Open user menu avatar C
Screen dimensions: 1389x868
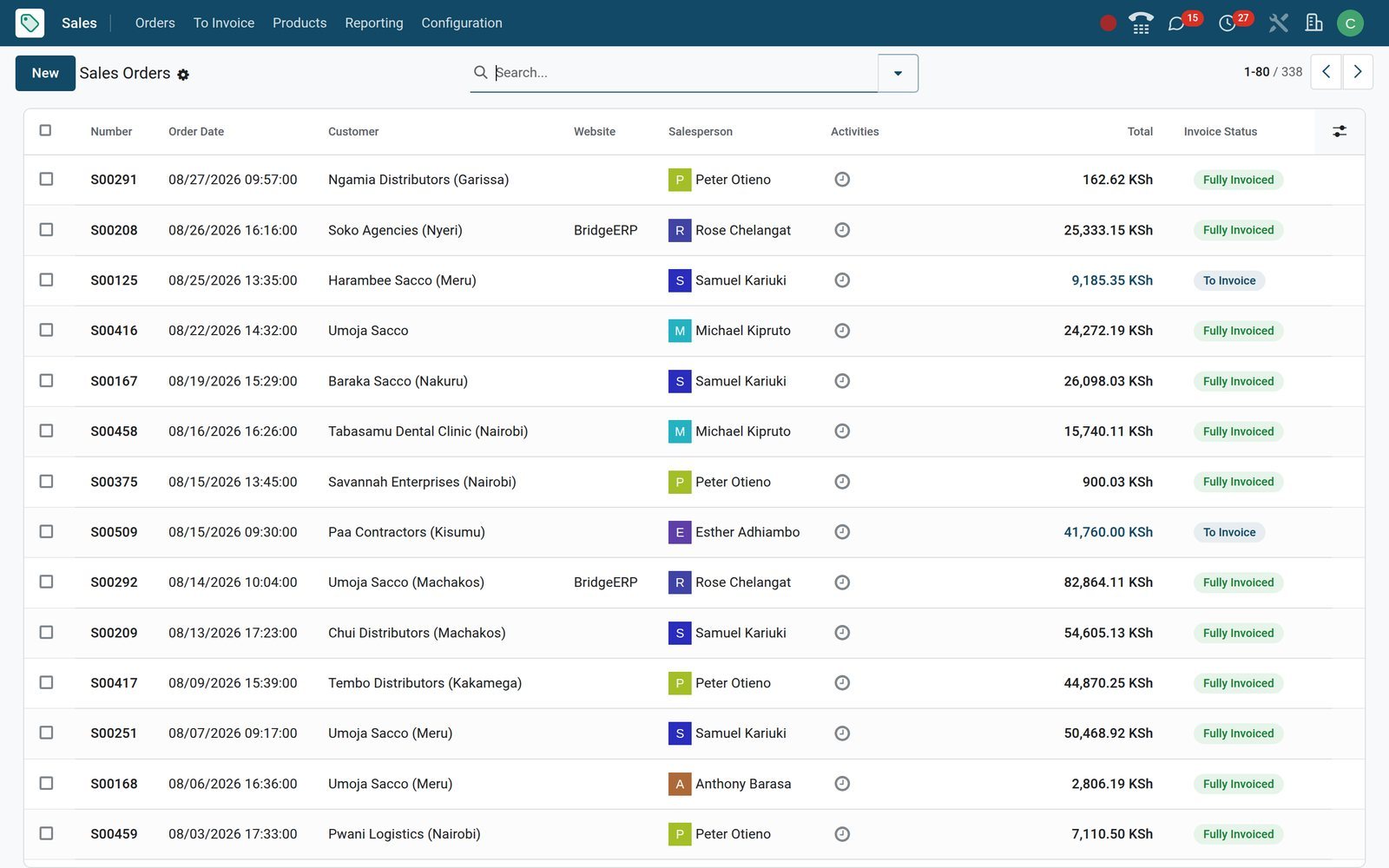[1350, 23]
